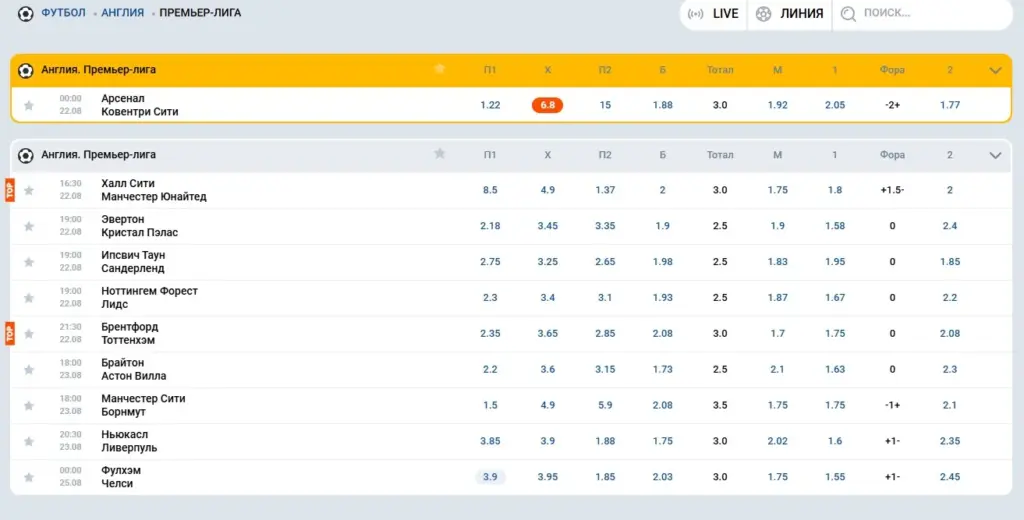Click the TOP badge on Брентфорд row
Viewport: 1024px width, 520px height.
10,334
